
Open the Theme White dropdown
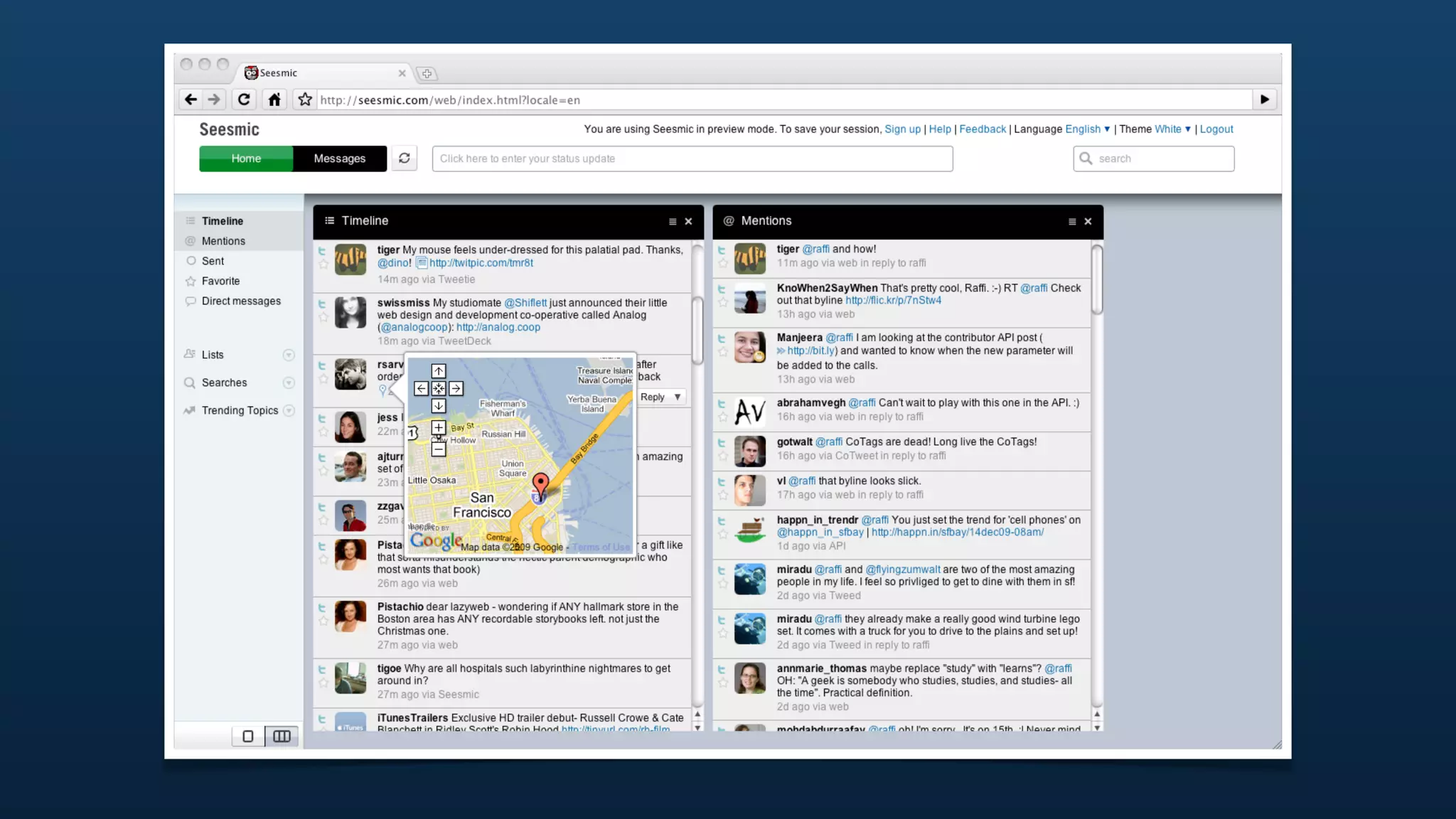coord(1172,129)
